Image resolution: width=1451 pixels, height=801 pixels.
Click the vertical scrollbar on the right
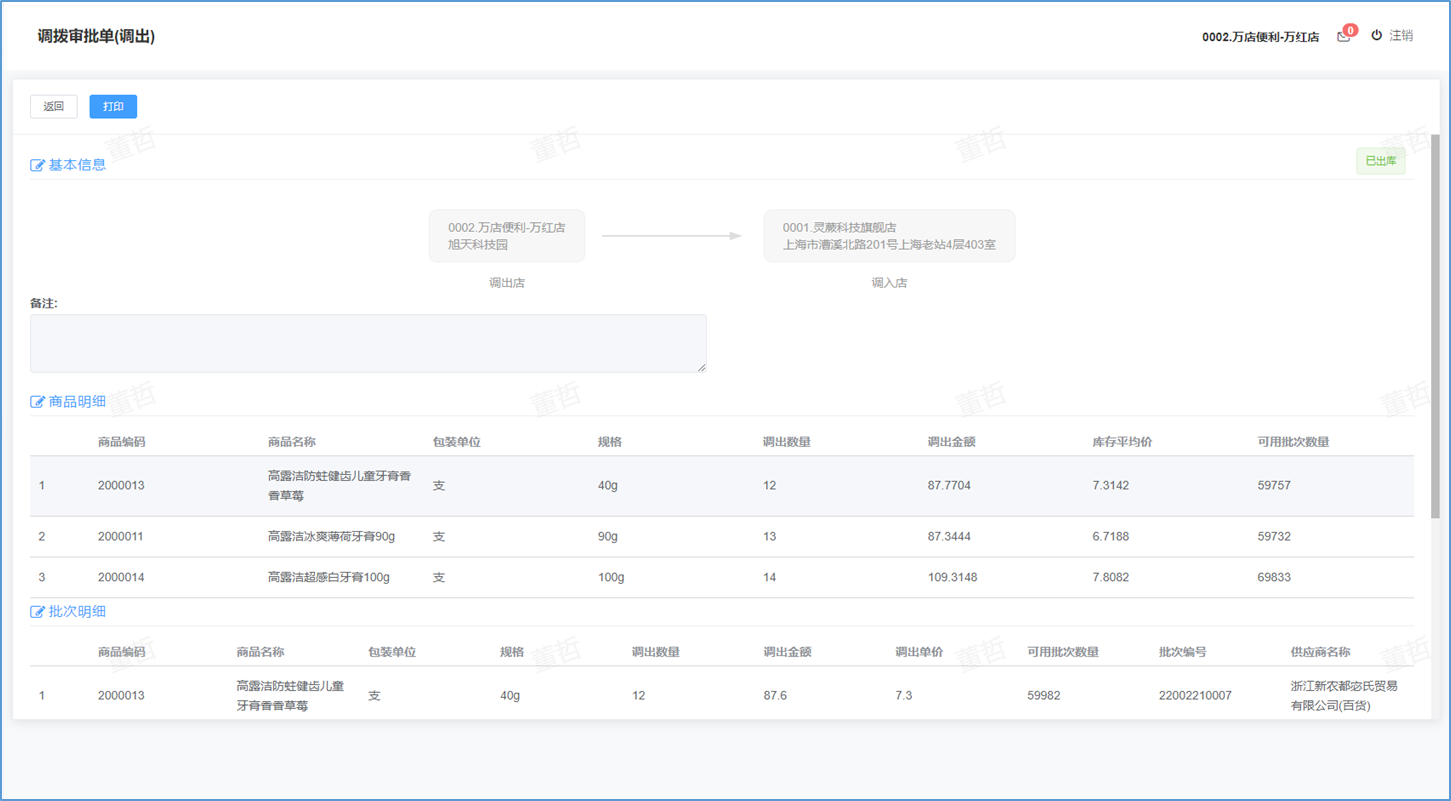[1435, 325]
